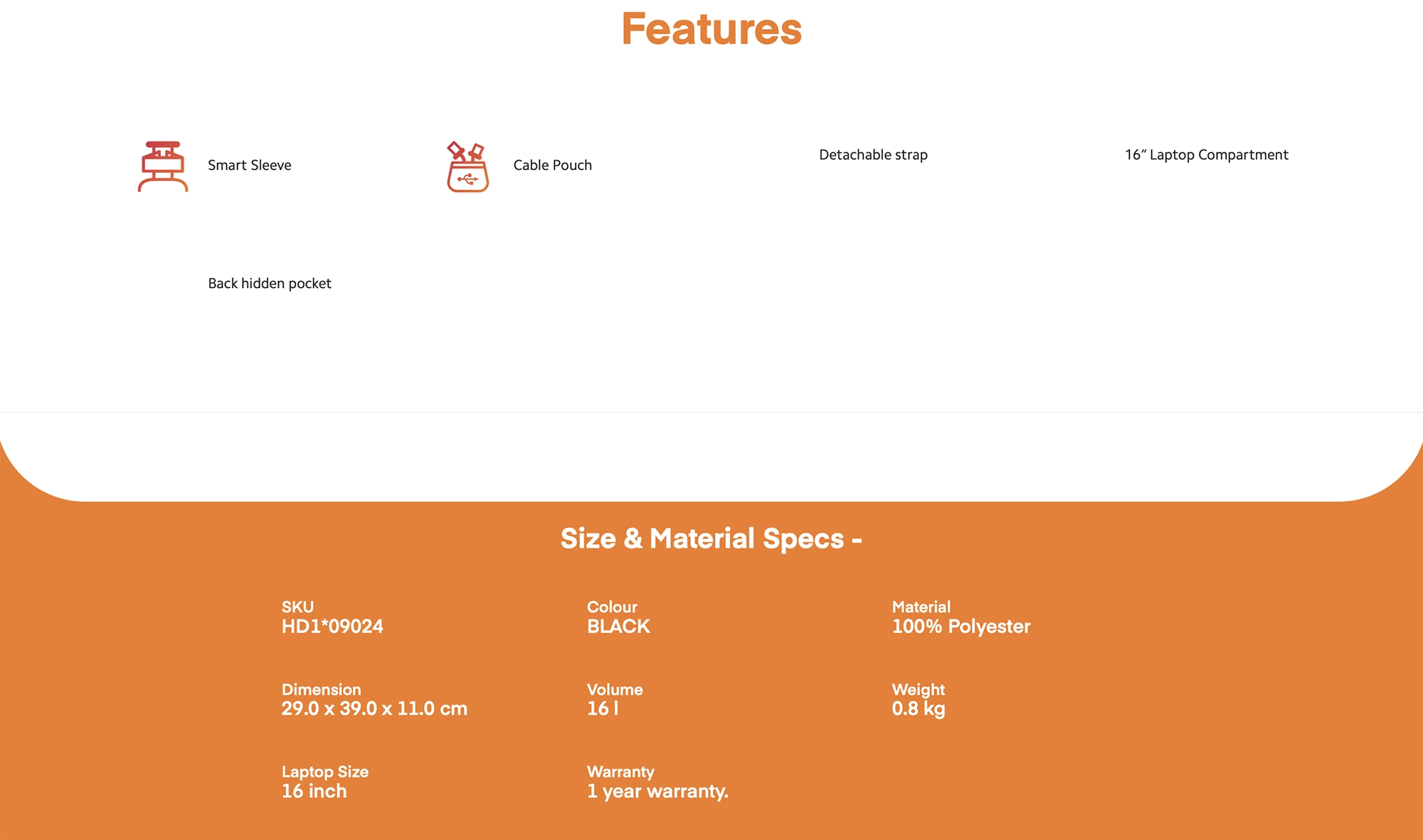Click the Cable Pouch feature label

[552, 165]
